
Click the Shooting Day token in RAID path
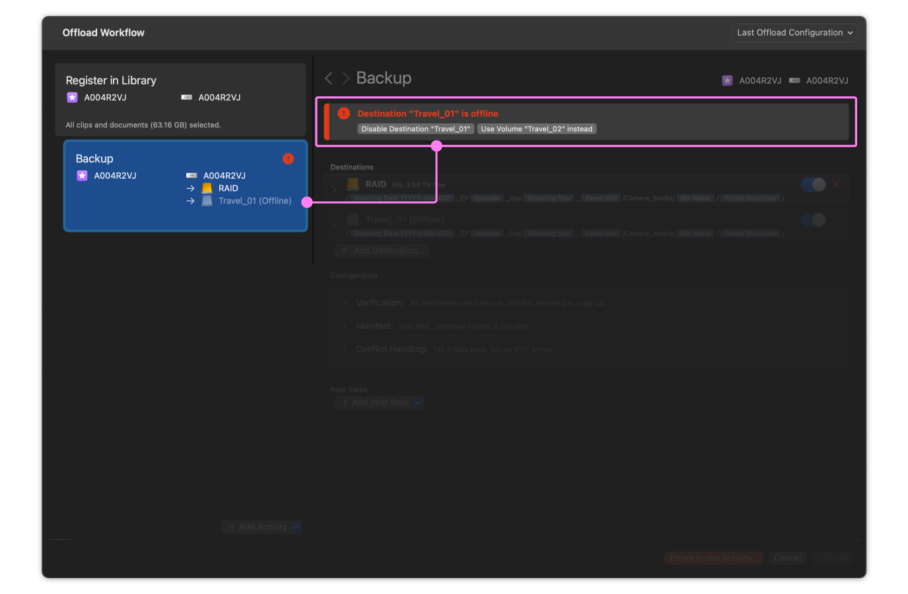pos(548,199)
